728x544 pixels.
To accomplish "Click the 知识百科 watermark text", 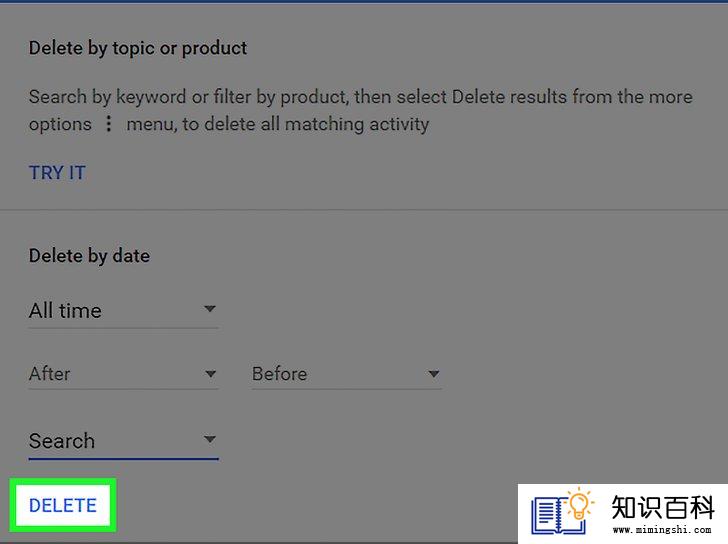I will tap(663, 507).
